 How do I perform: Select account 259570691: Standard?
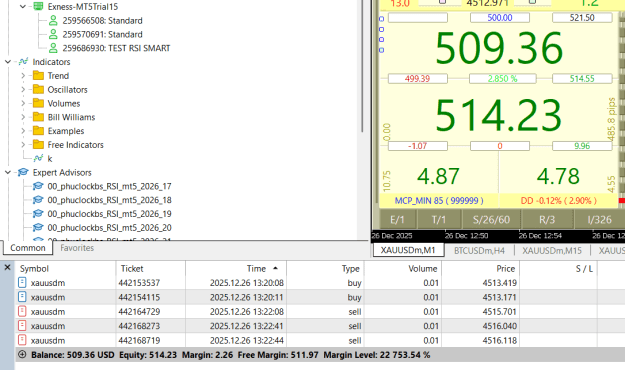coord(102,35)
